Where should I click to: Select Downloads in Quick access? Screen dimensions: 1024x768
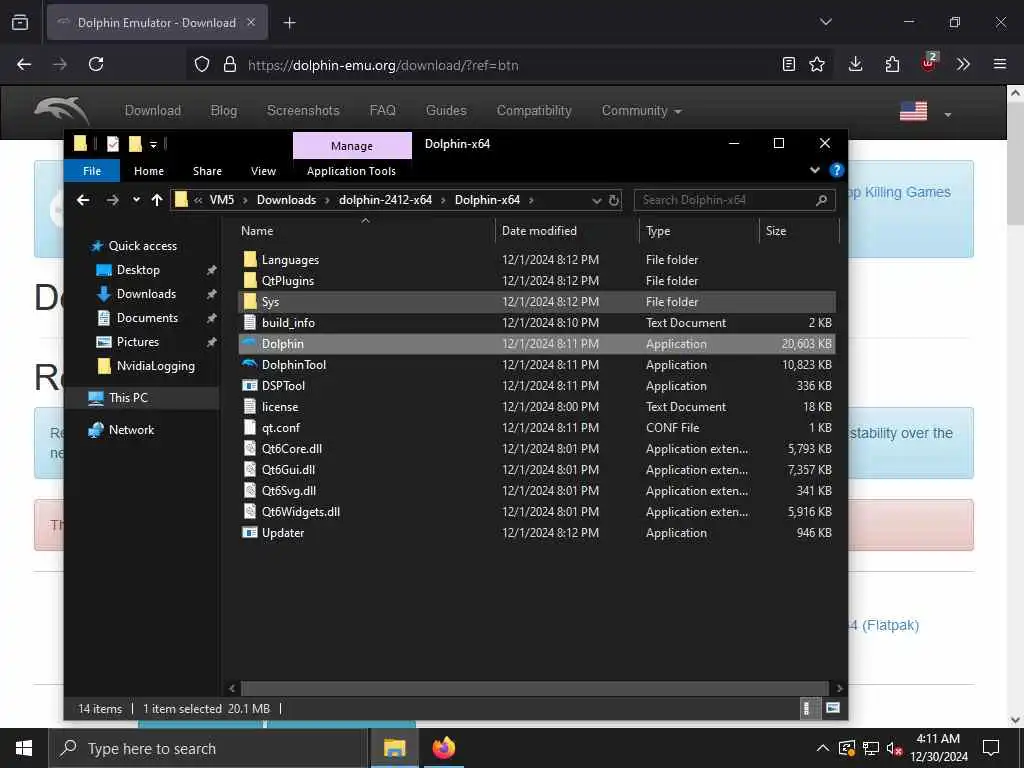coord(146,294)
